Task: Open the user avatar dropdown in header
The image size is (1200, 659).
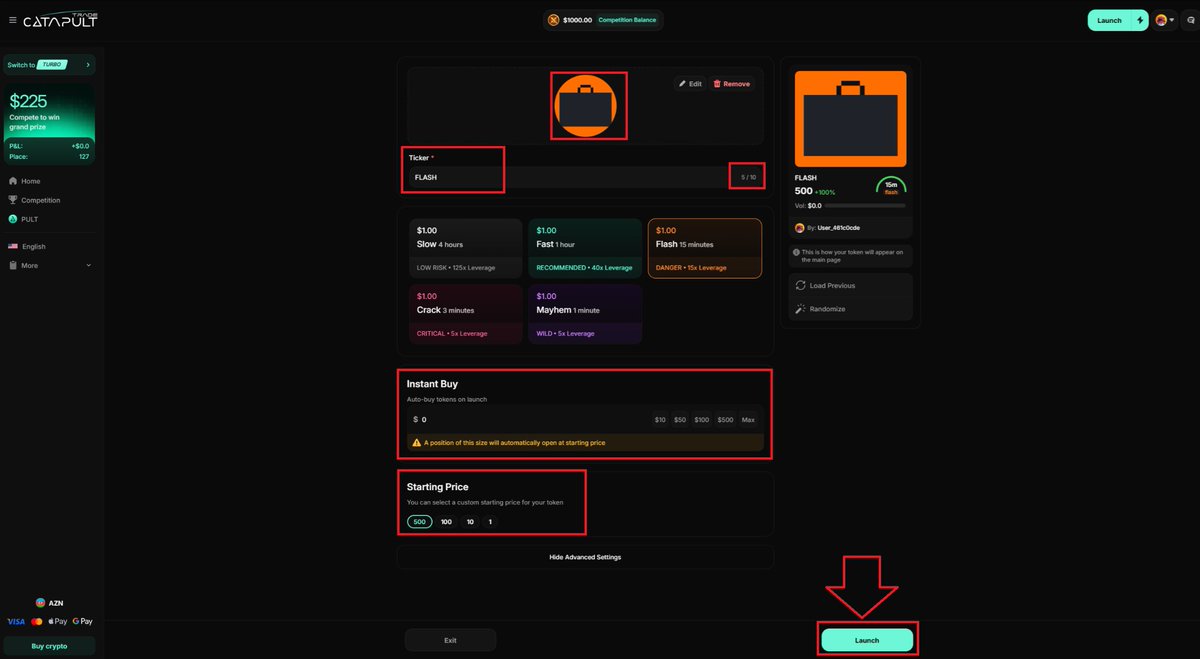Action: 1164,20
